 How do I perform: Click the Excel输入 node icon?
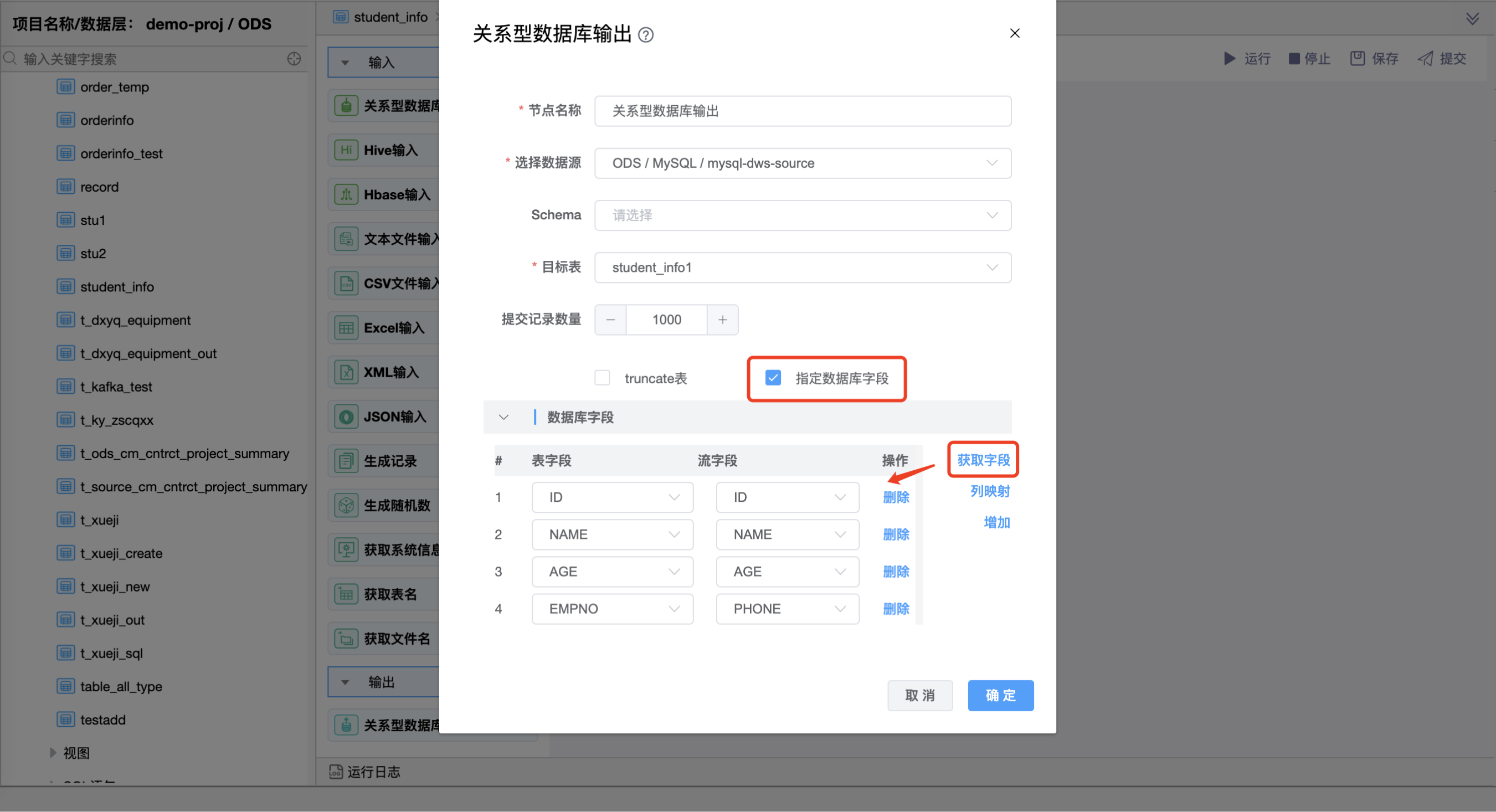click(346, 328)
